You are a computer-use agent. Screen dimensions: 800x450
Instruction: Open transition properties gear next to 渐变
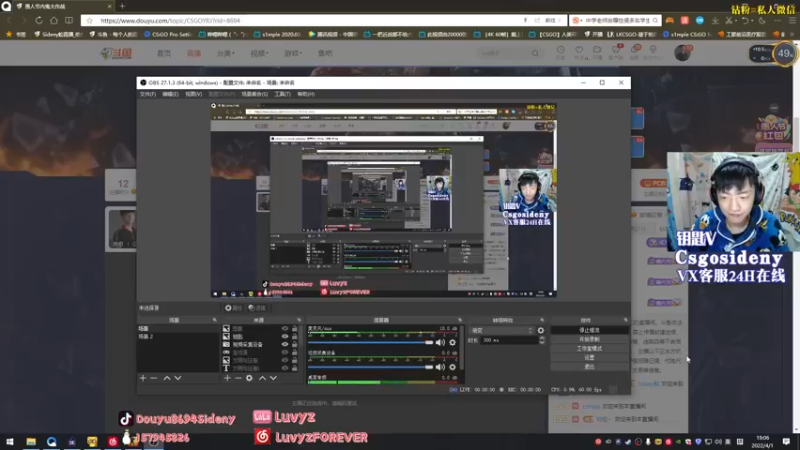click(541, 331)
